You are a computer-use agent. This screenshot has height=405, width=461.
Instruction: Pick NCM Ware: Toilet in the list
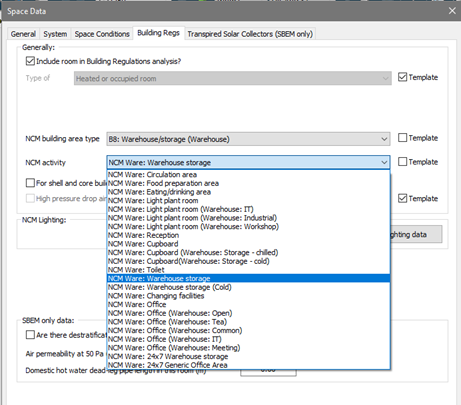point(248,270)
